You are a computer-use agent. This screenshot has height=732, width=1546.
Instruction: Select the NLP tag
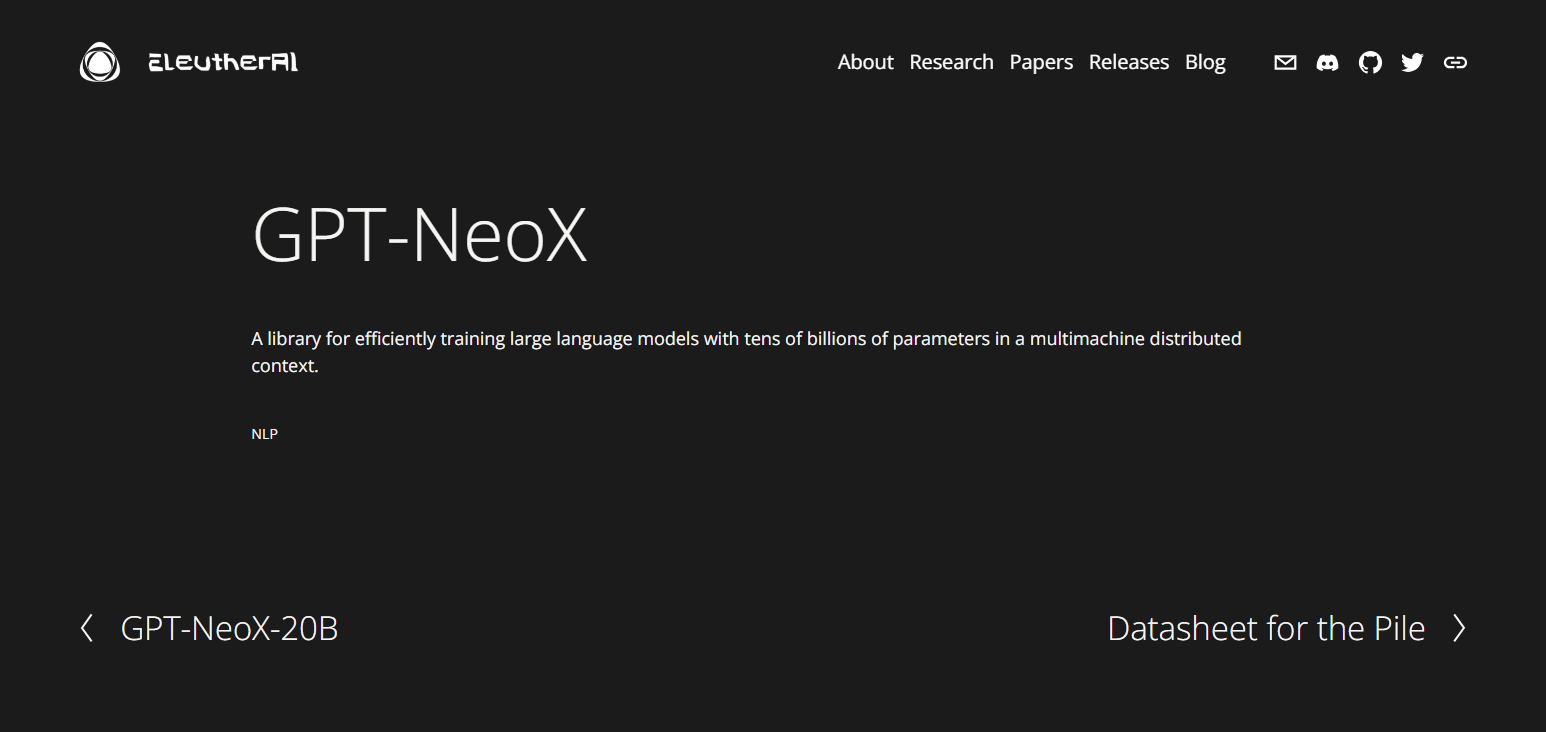pos(264,434)
